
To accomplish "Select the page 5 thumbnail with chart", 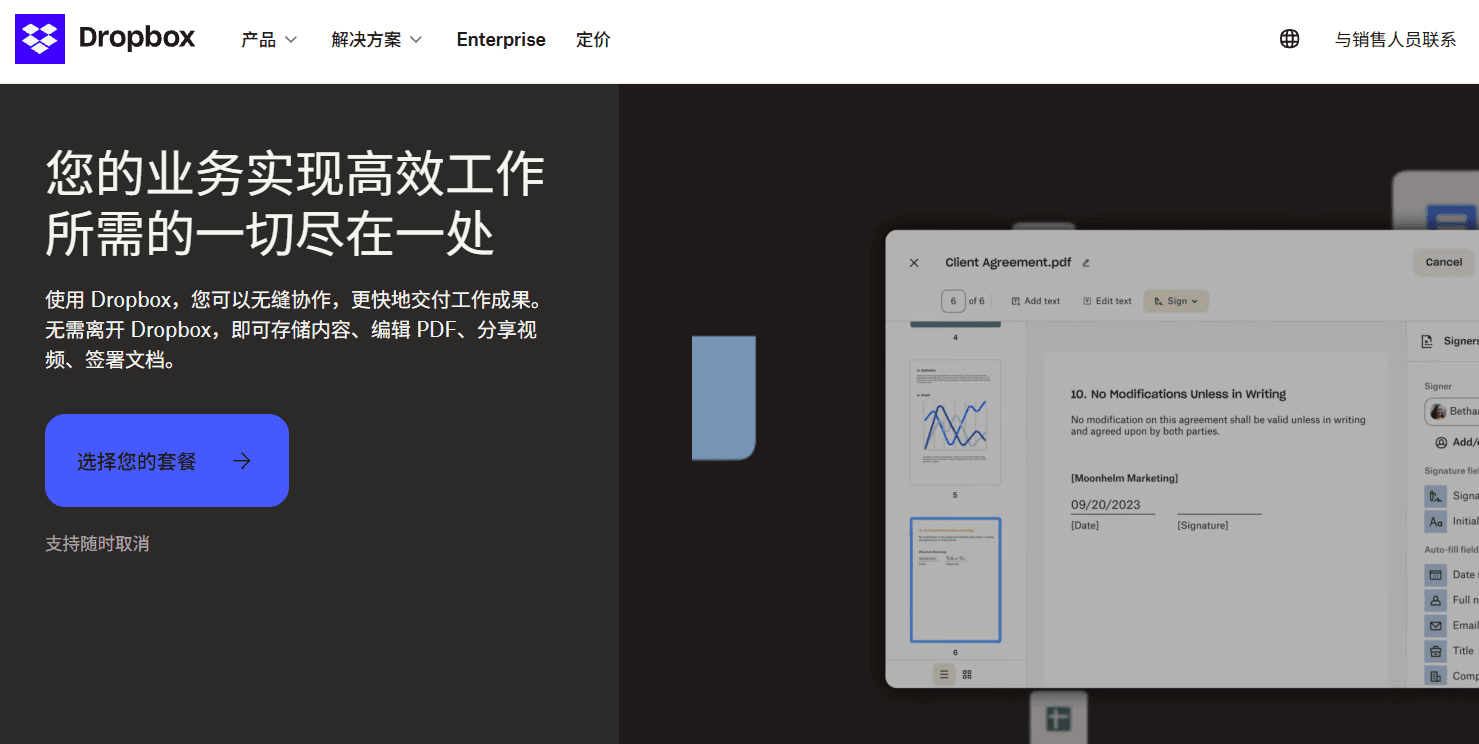I will [x=955, y=422].
